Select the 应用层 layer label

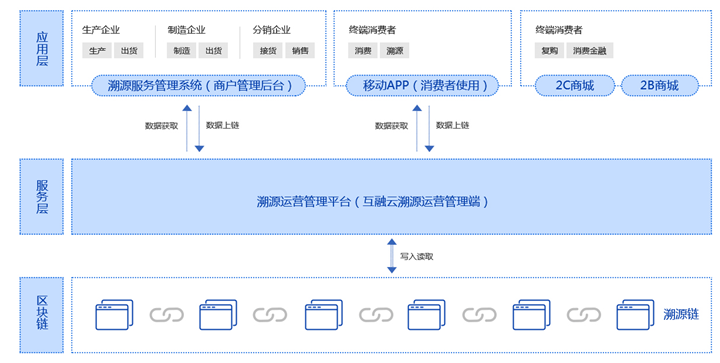(x=42, y=48)
